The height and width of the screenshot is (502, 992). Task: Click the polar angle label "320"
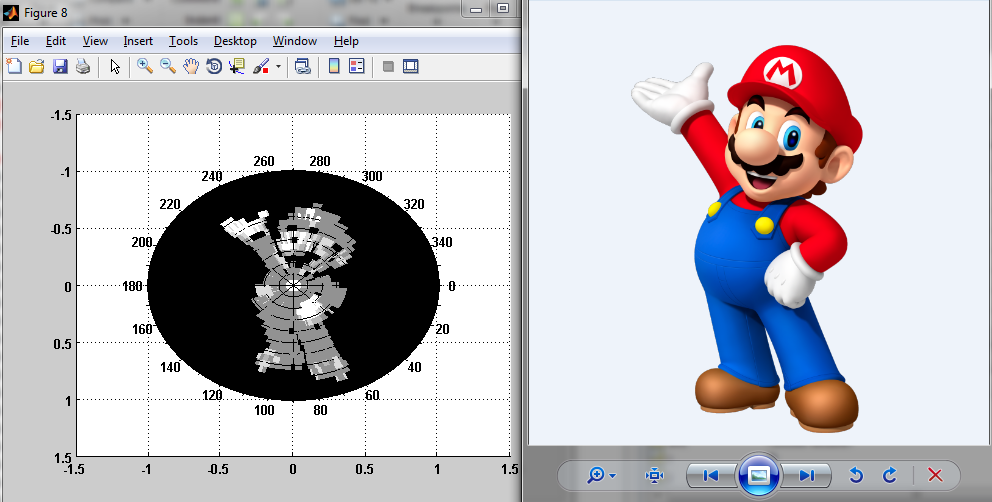click(x=414, y=204)
